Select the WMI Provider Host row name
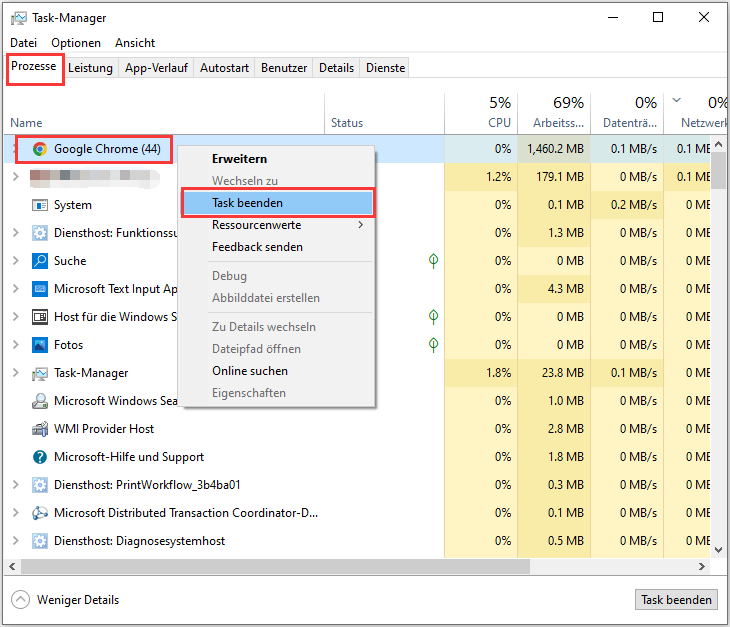Screen dimensions: 730x627 104,429
